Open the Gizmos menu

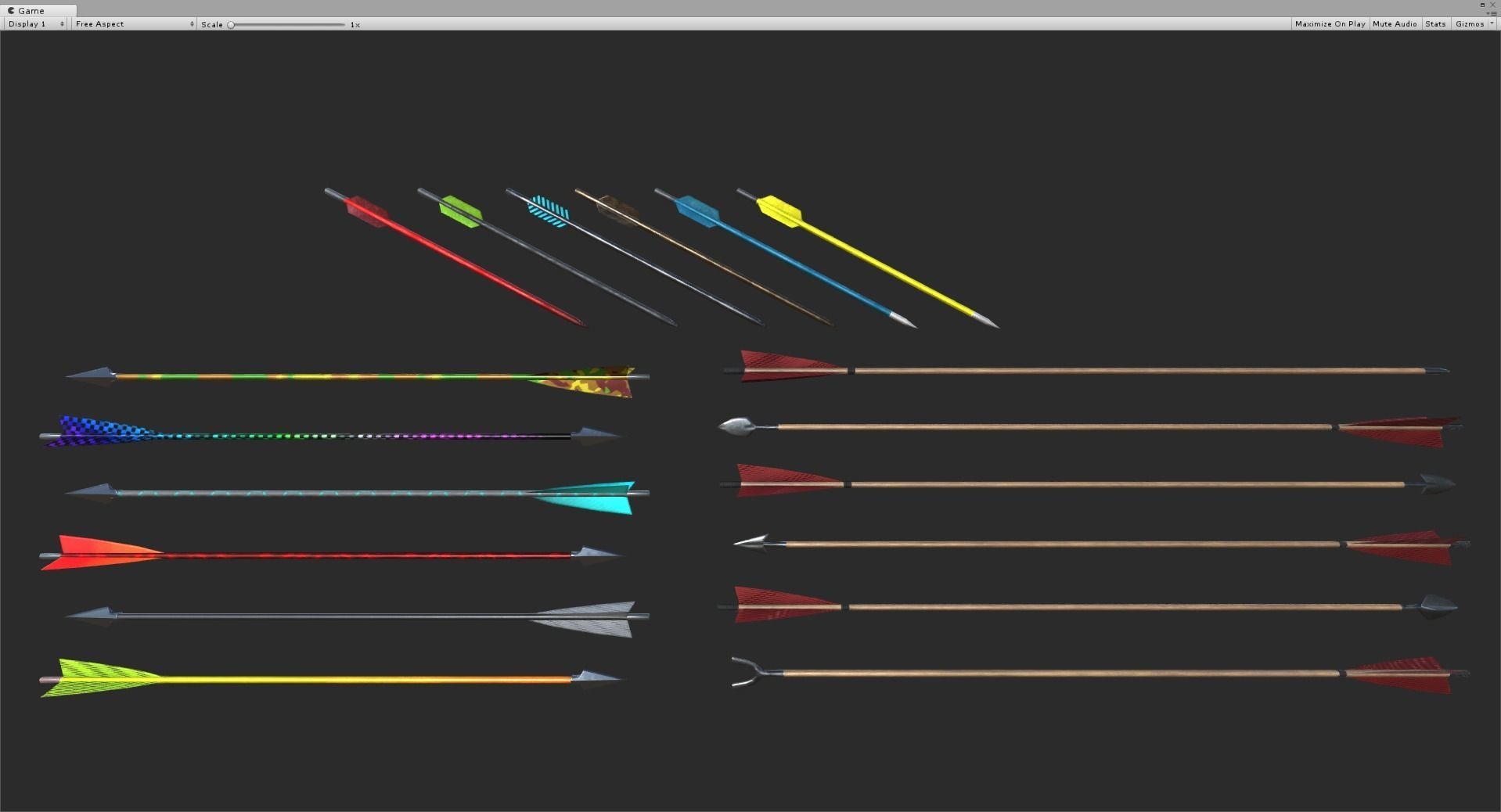pos(1470,23)
